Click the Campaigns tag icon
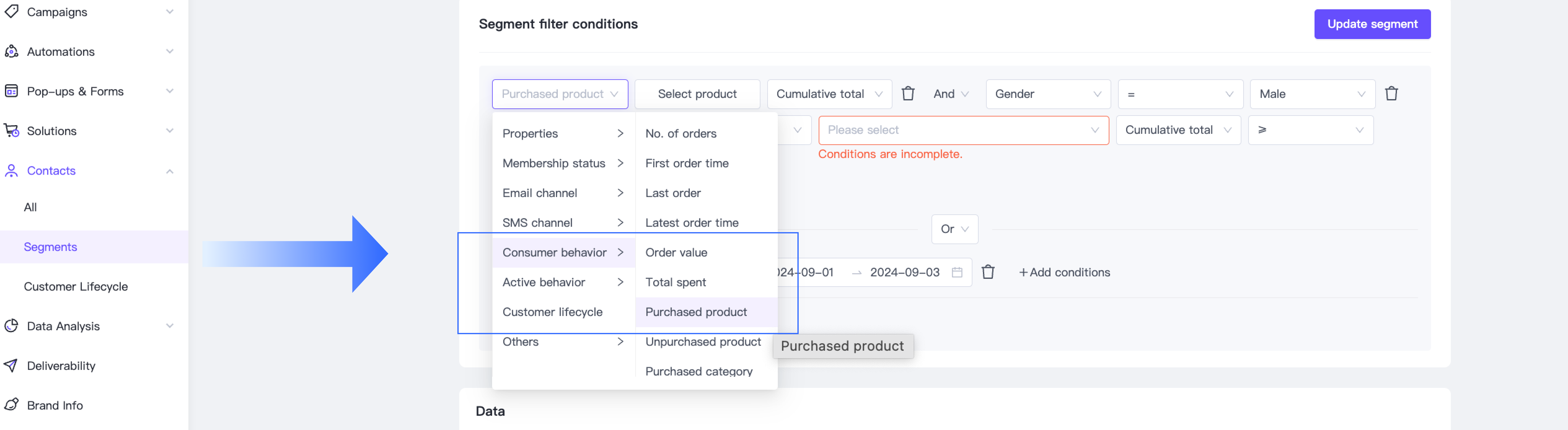1568x430 pixels. pos(11,12)
